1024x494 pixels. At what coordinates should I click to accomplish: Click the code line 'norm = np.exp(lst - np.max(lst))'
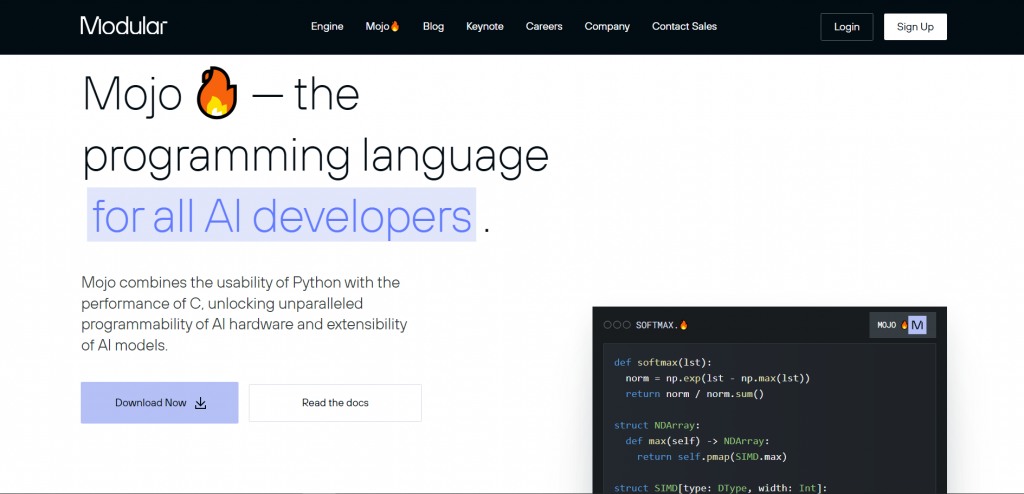coord(718,378)
